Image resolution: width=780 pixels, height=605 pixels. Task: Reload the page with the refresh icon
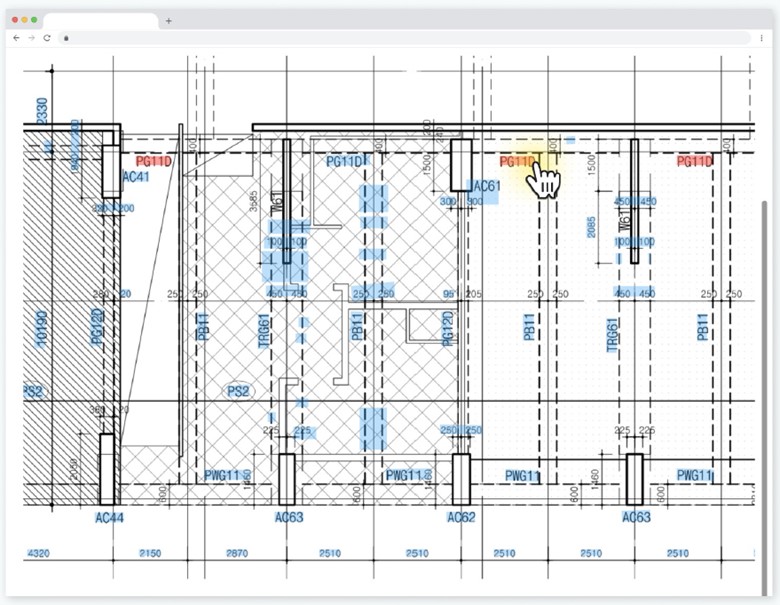pos(46,37)
